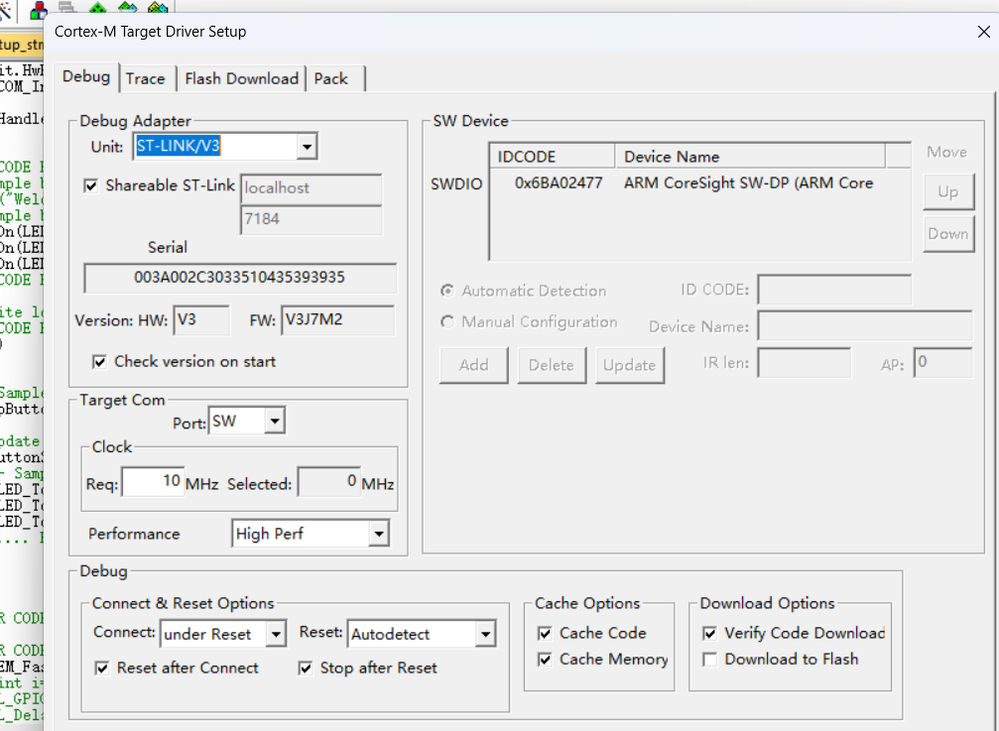Switch to the Trace tab
This screenshot has height=731, width=999.
coord(145,79)
